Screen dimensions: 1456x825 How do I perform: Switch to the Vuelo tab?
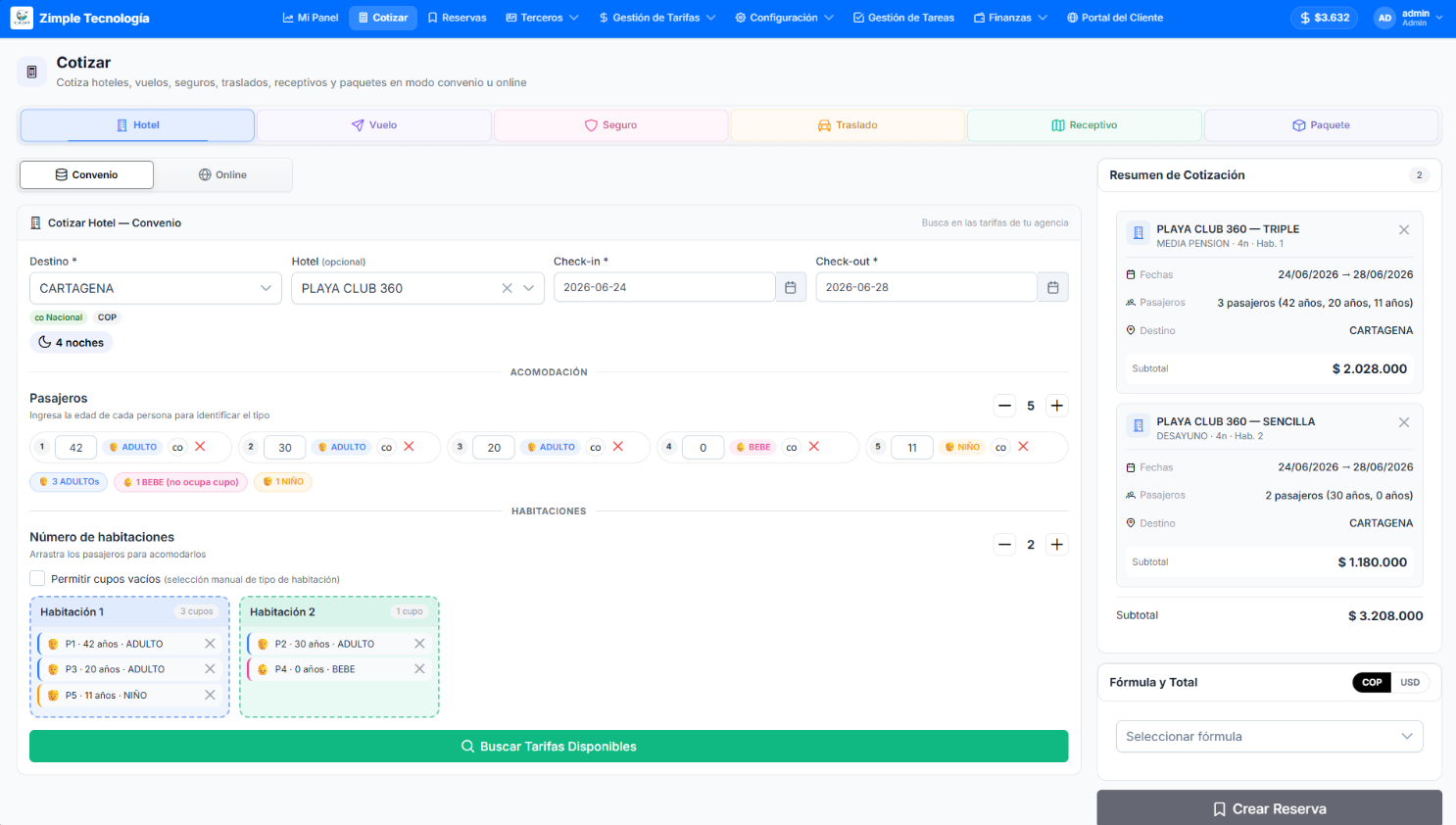tap(374, 125)
